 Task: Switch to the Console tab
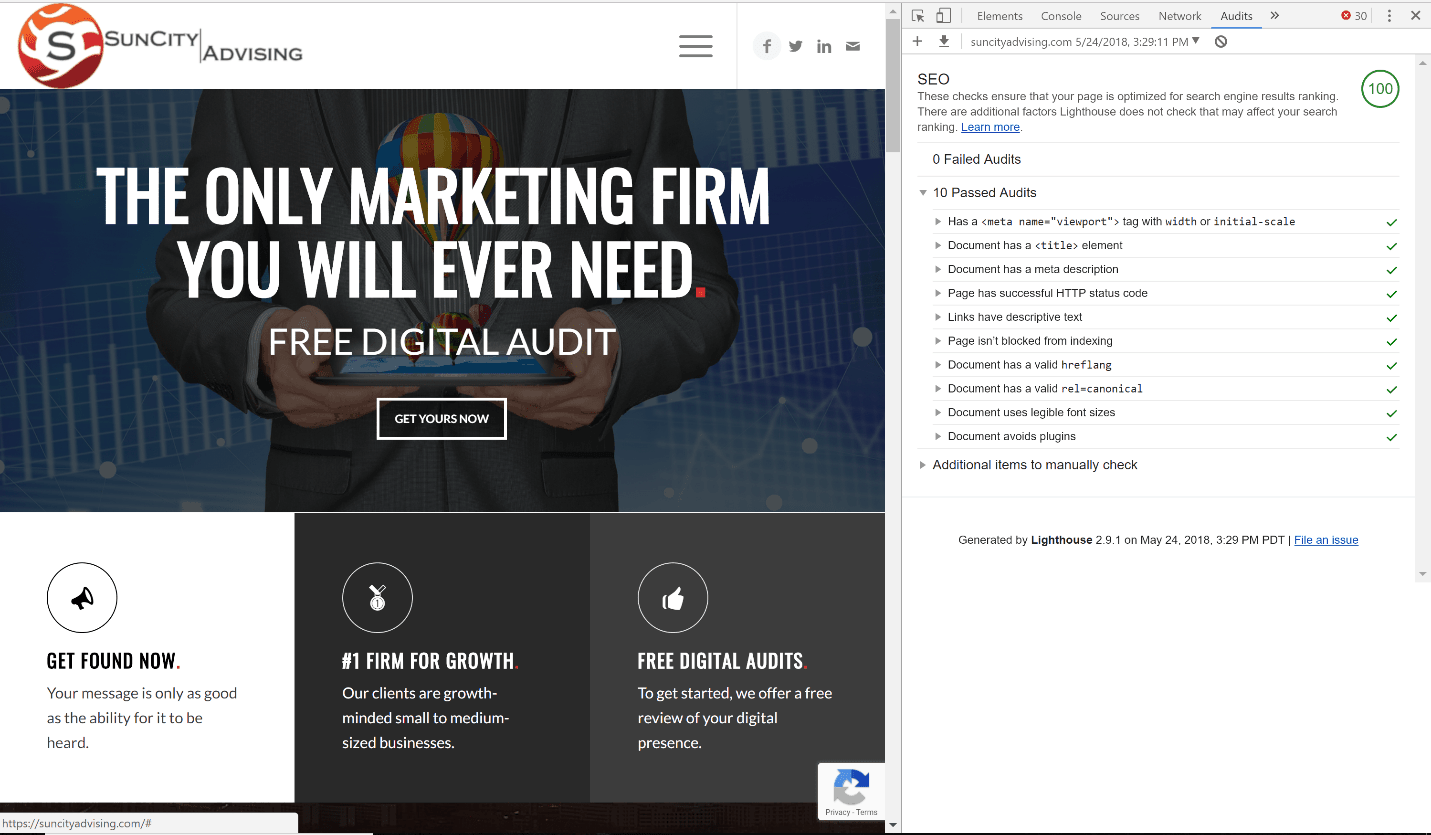click(1061, 16)
